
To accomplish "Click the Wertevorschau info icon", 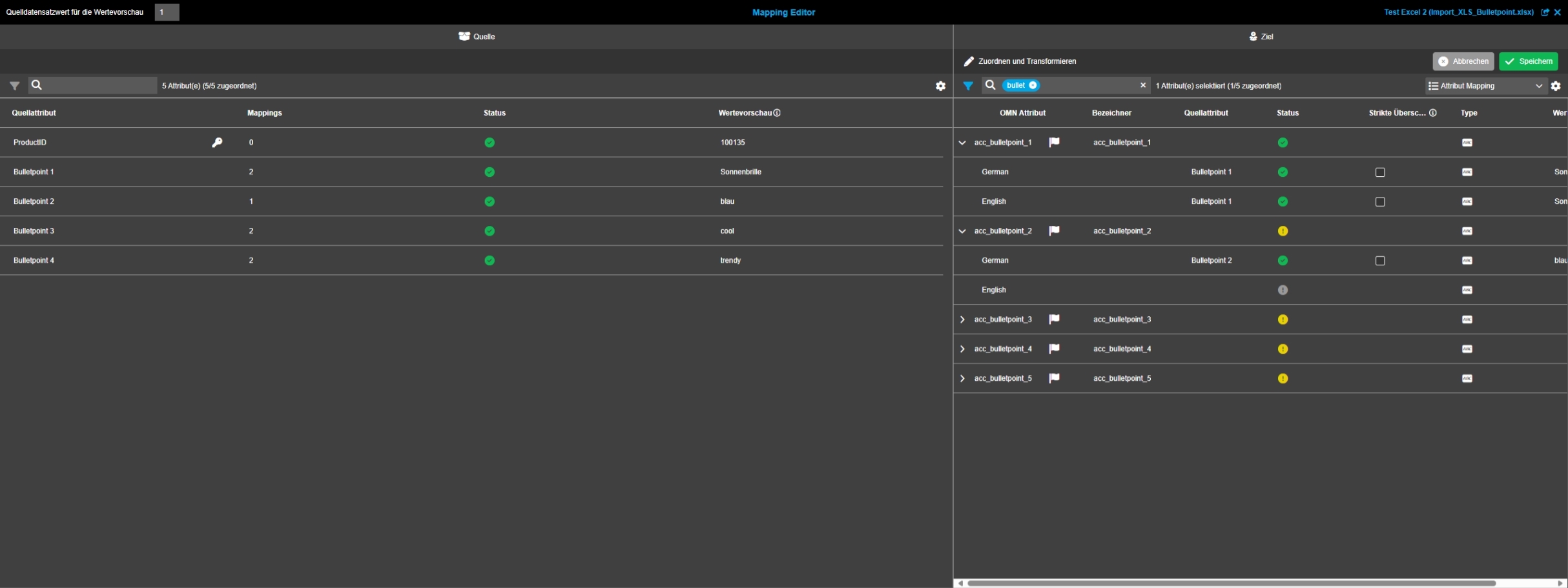I will pyautogui.click(x=777, y=113).
